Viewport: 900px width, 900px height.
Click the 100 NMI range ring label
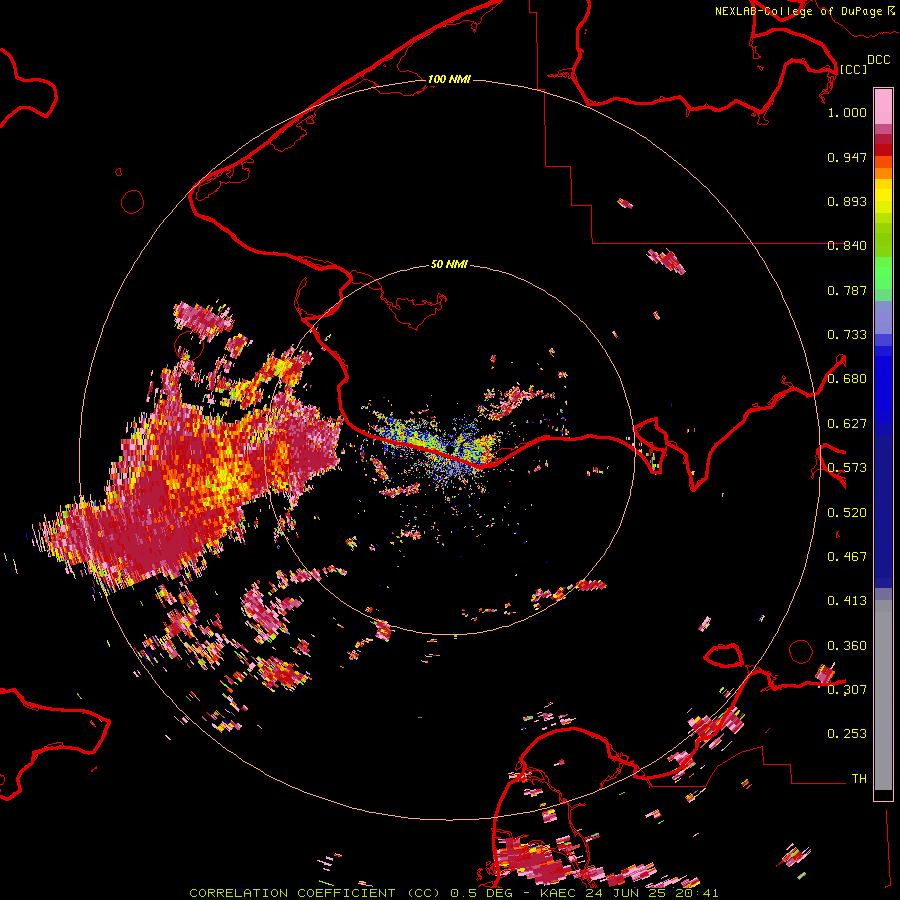coord(449,79)
